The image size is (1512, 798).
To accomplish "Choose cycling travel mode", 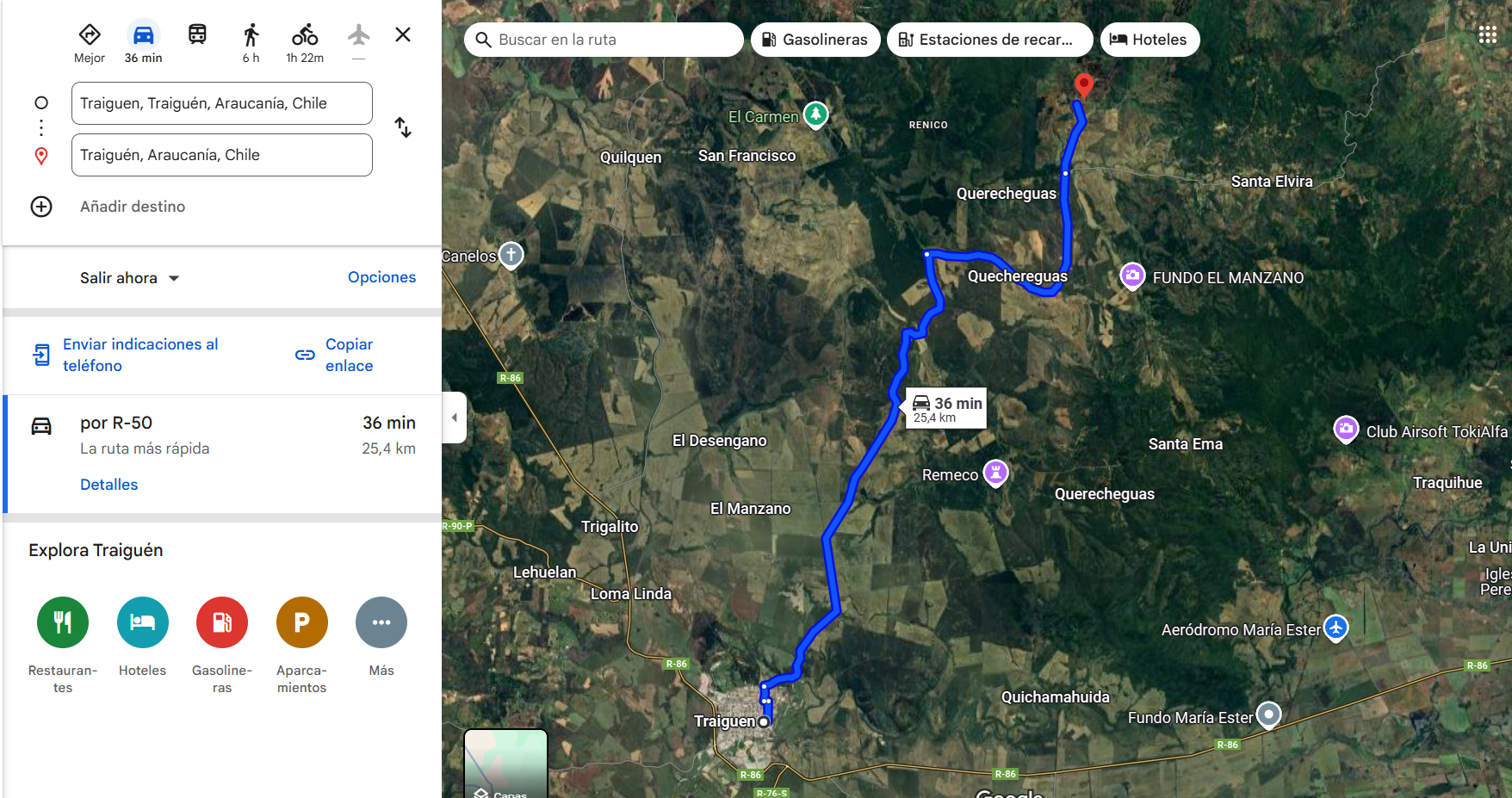I will [x=305, y=35].
